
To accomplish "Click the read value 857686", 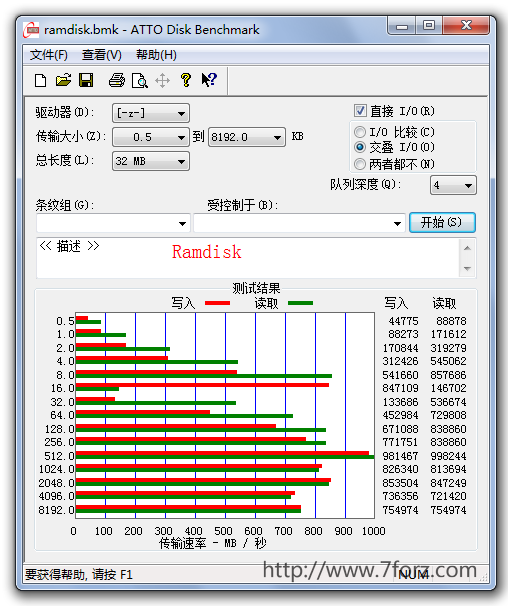I will 448,375.
